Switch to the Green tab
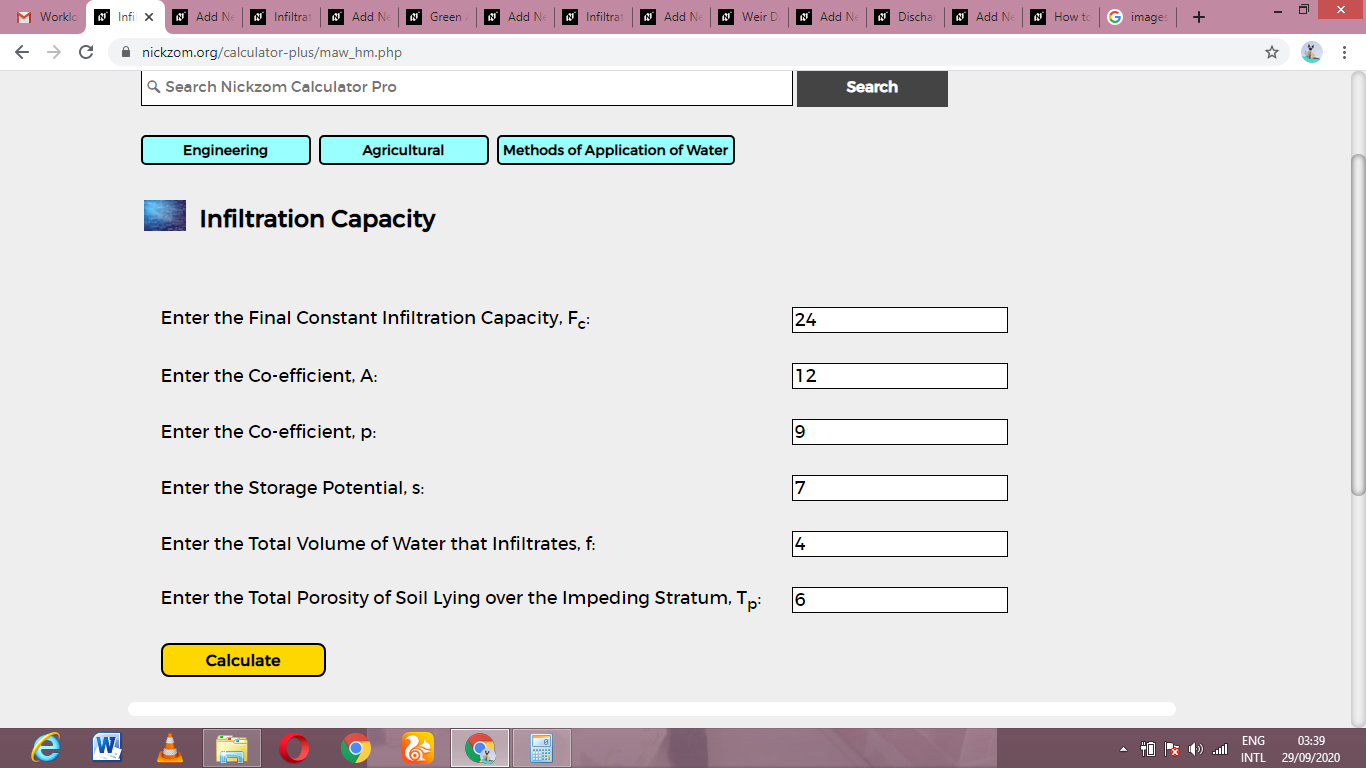 pyautogui.click(x=436, y=17)
